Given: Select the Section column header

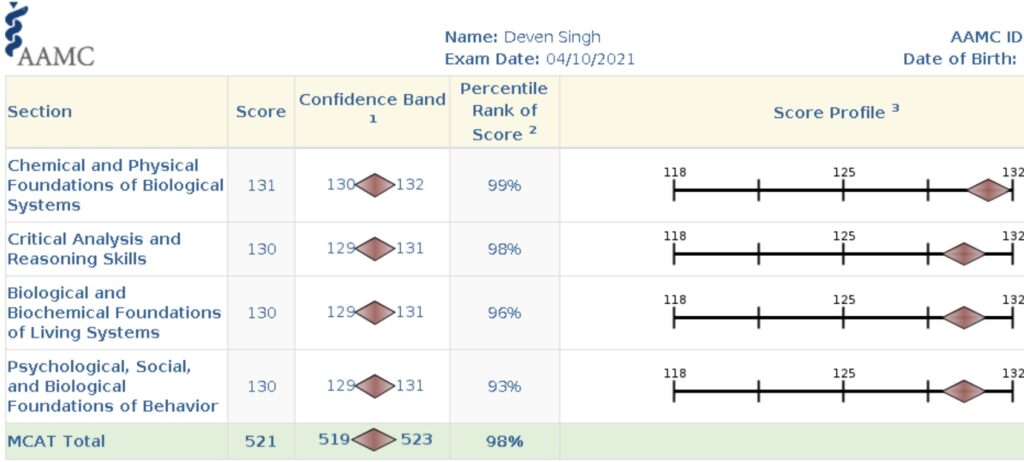Looking at the screenshot, I should click(x=40, y=112).
